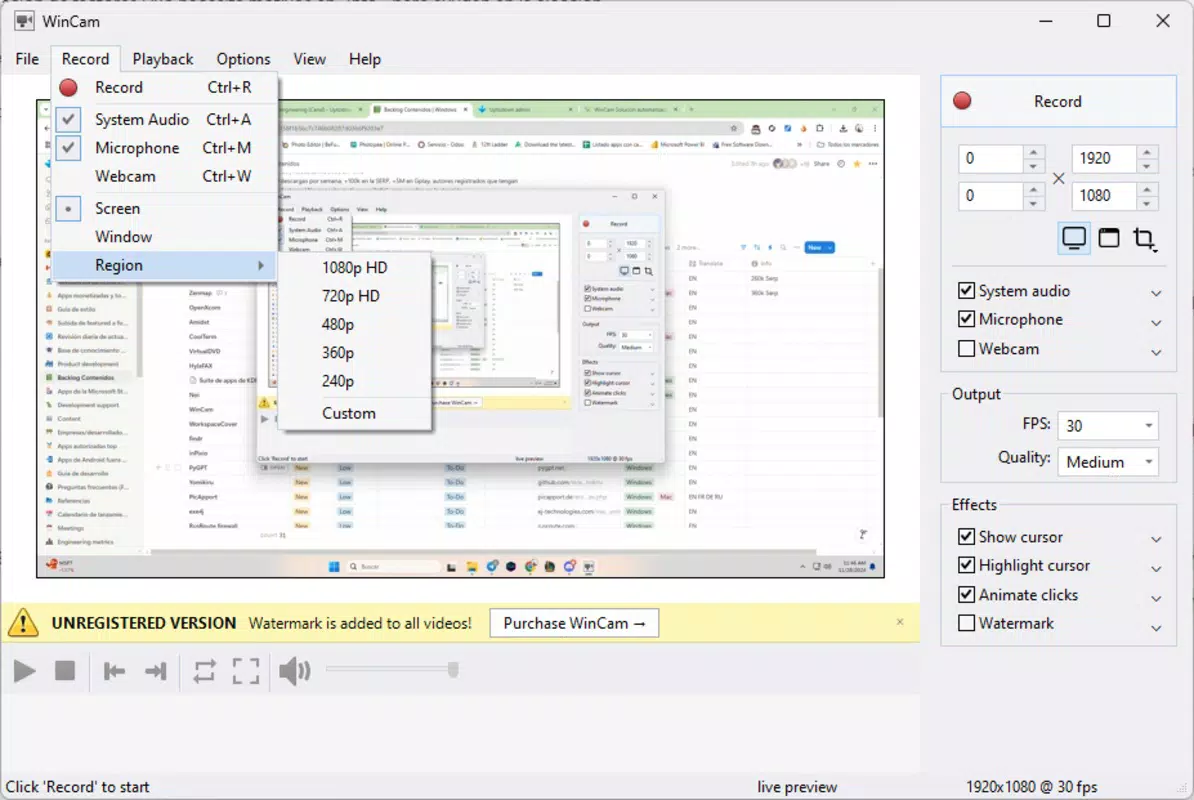Click the live preview thumbnail

[460, 339]
